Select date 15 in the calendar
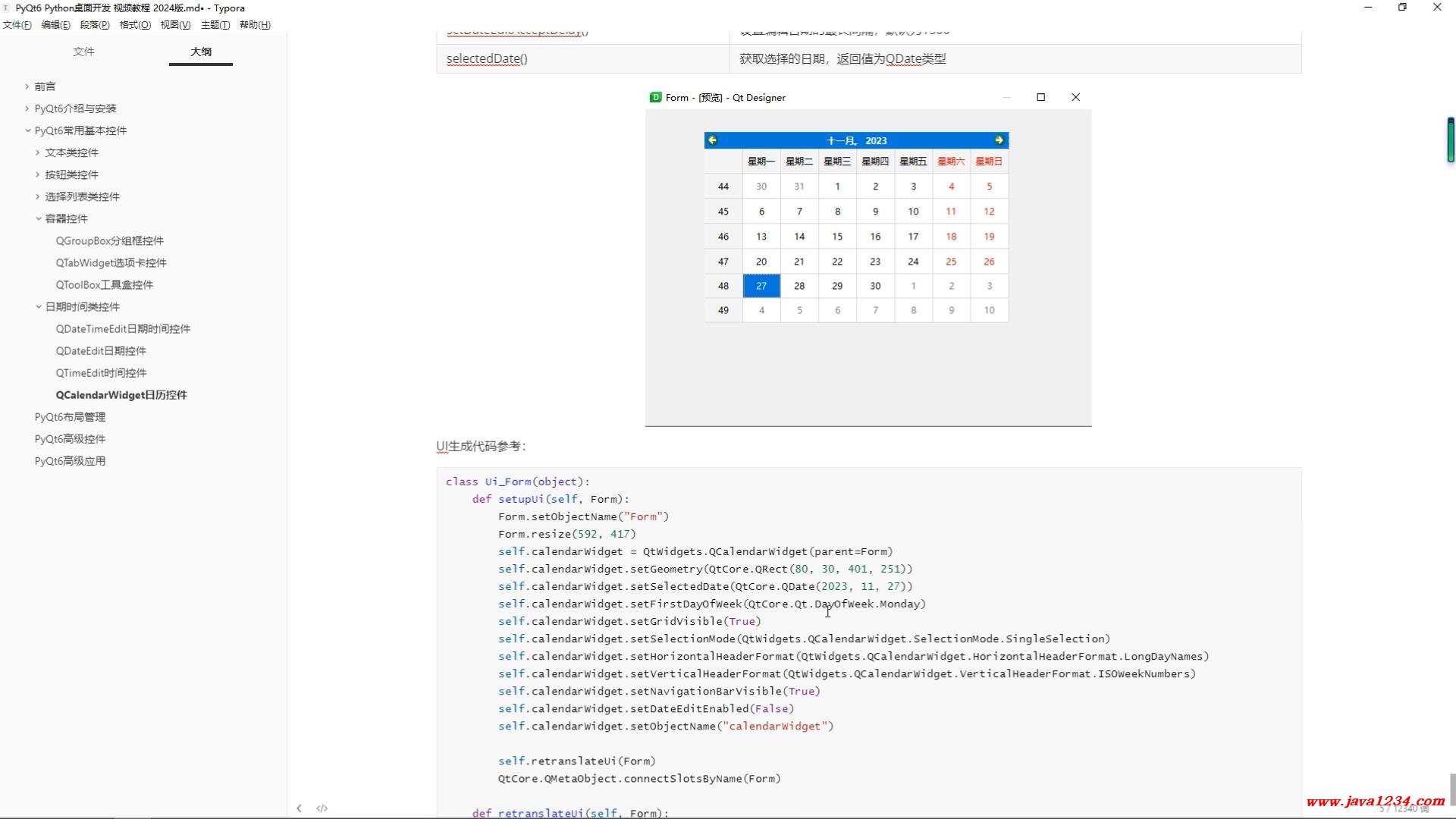Viewport: 1456px width, 819px height. pyautogui.click(x=837, y=237)
